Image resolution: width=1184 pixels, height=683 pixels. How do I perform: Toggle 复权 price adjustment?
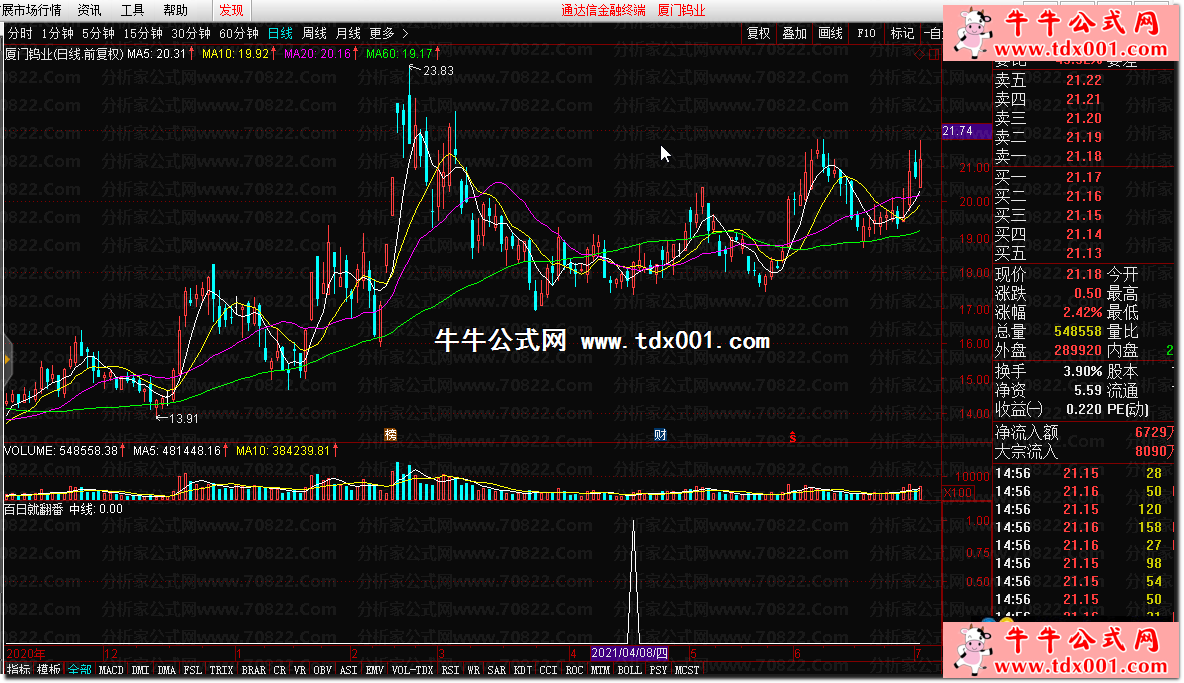tap(759, 33)
